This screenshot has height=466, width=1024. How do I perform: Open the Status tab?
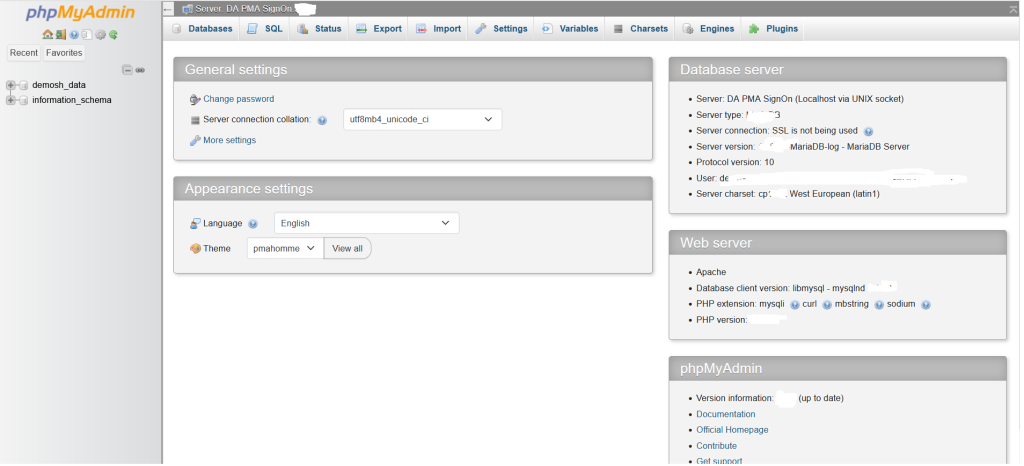[x=319, y=29]
